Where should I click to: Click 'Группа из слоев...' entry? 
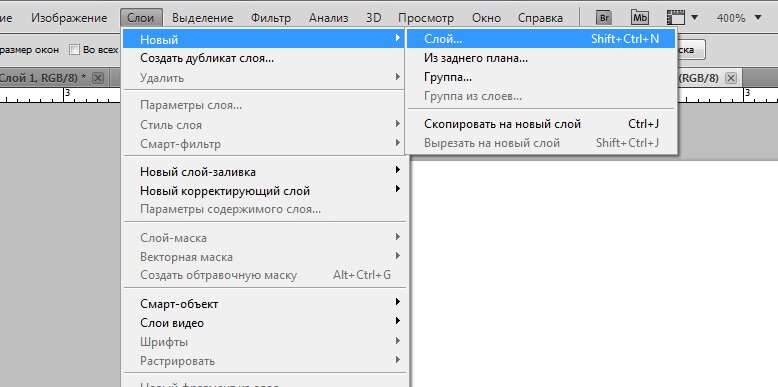tap(540, 96)
